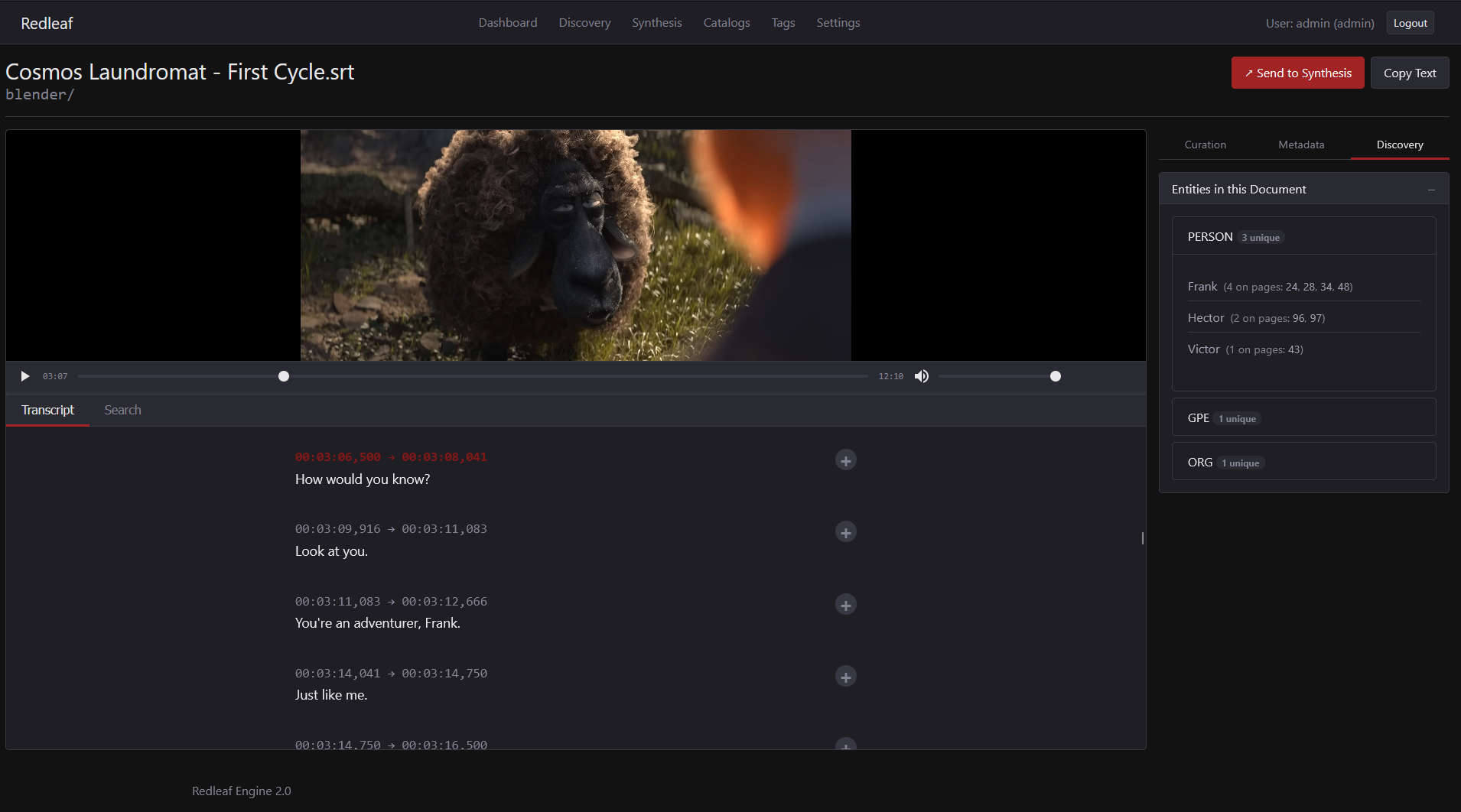
Task: Click plus icon beside "Look at you."
Action: click(845, 533)
